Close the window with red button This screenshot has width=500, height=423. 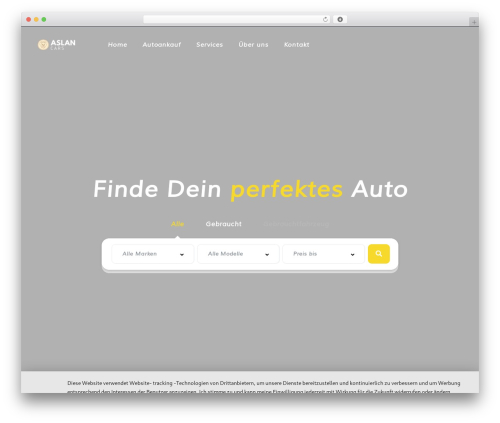pos(29,19)
